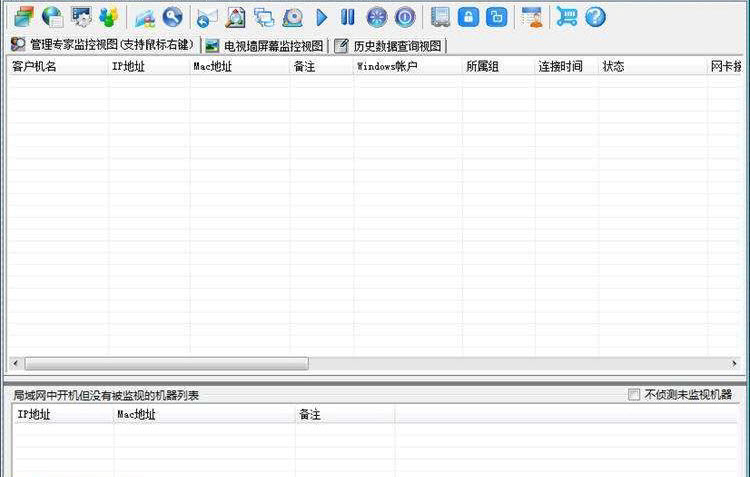Open help via question mark icon
750x477 pixels.
(x=595, y=17)
